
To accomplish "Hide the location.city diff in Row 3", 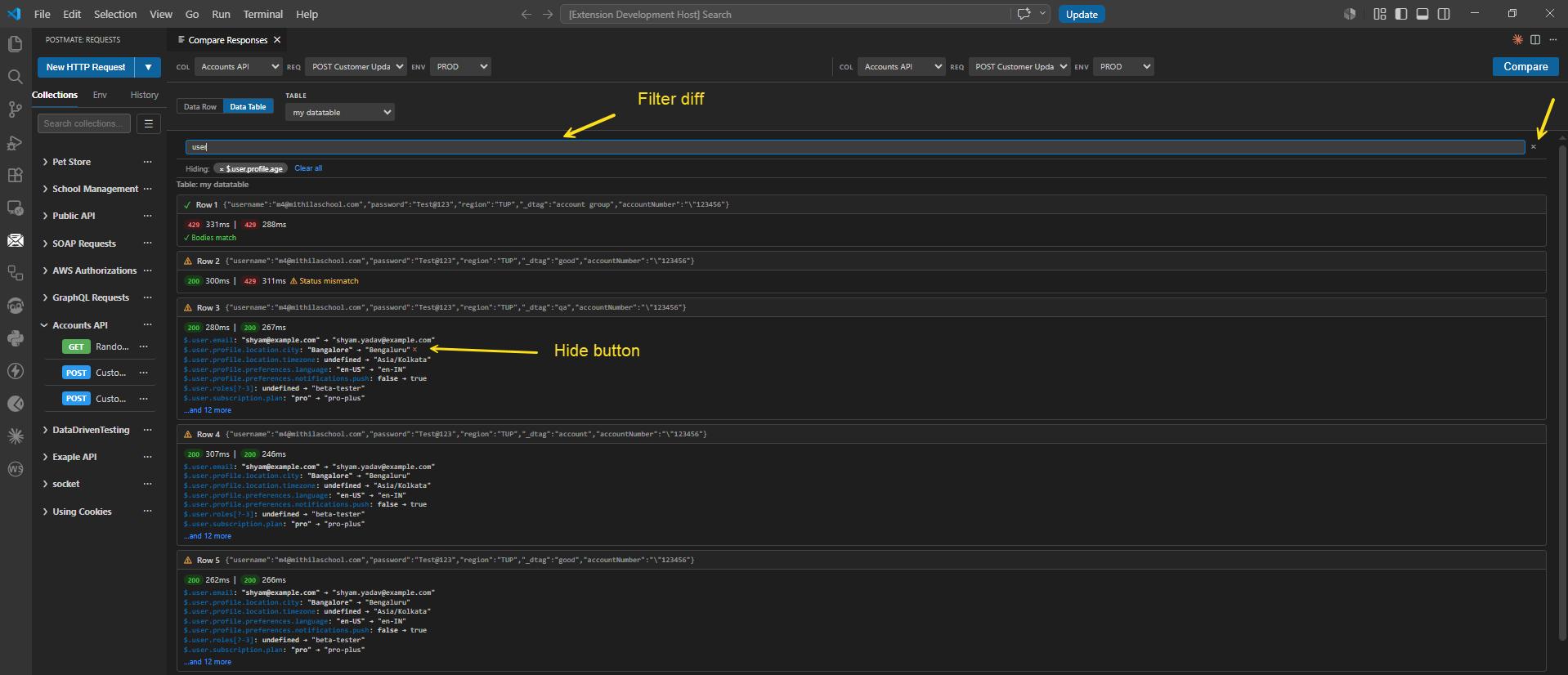I will [414, 350].
